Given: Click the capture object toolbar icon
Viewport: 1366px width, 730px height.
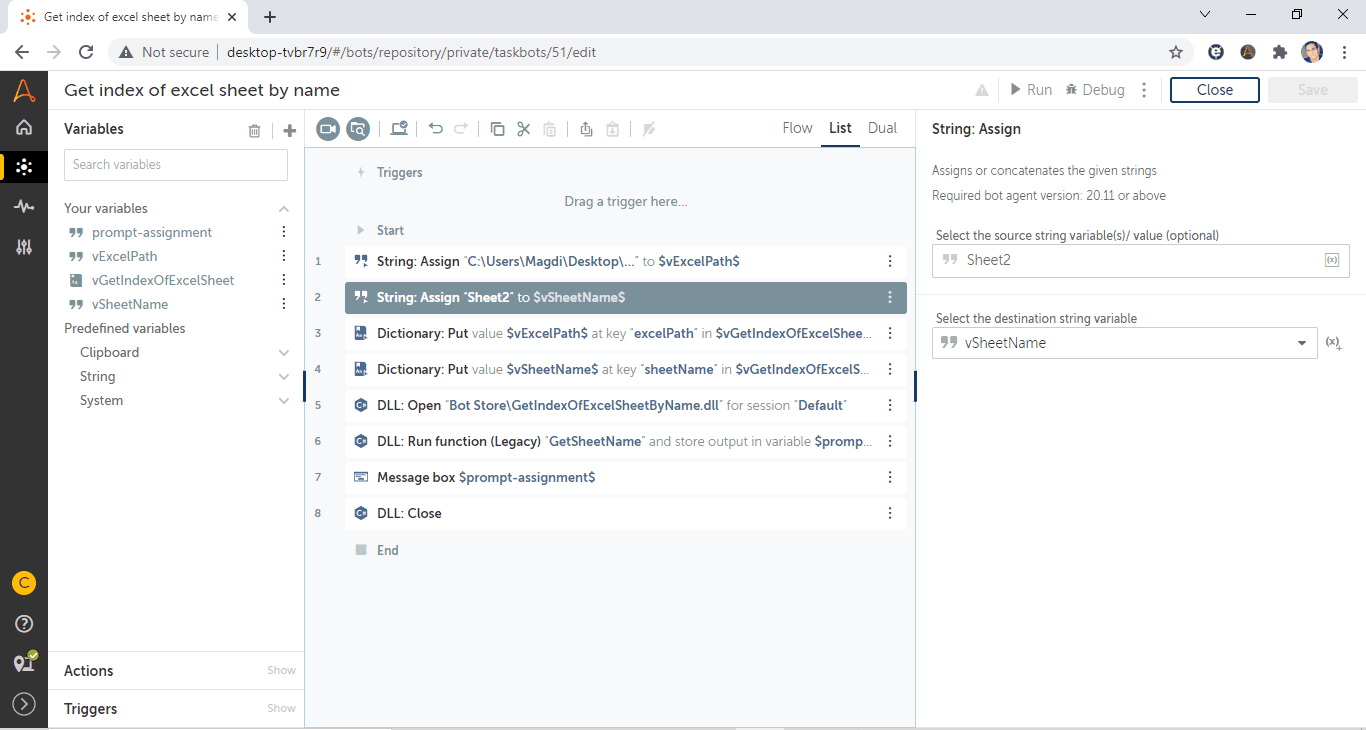Looking at the screenshot, I should [399, 128].
